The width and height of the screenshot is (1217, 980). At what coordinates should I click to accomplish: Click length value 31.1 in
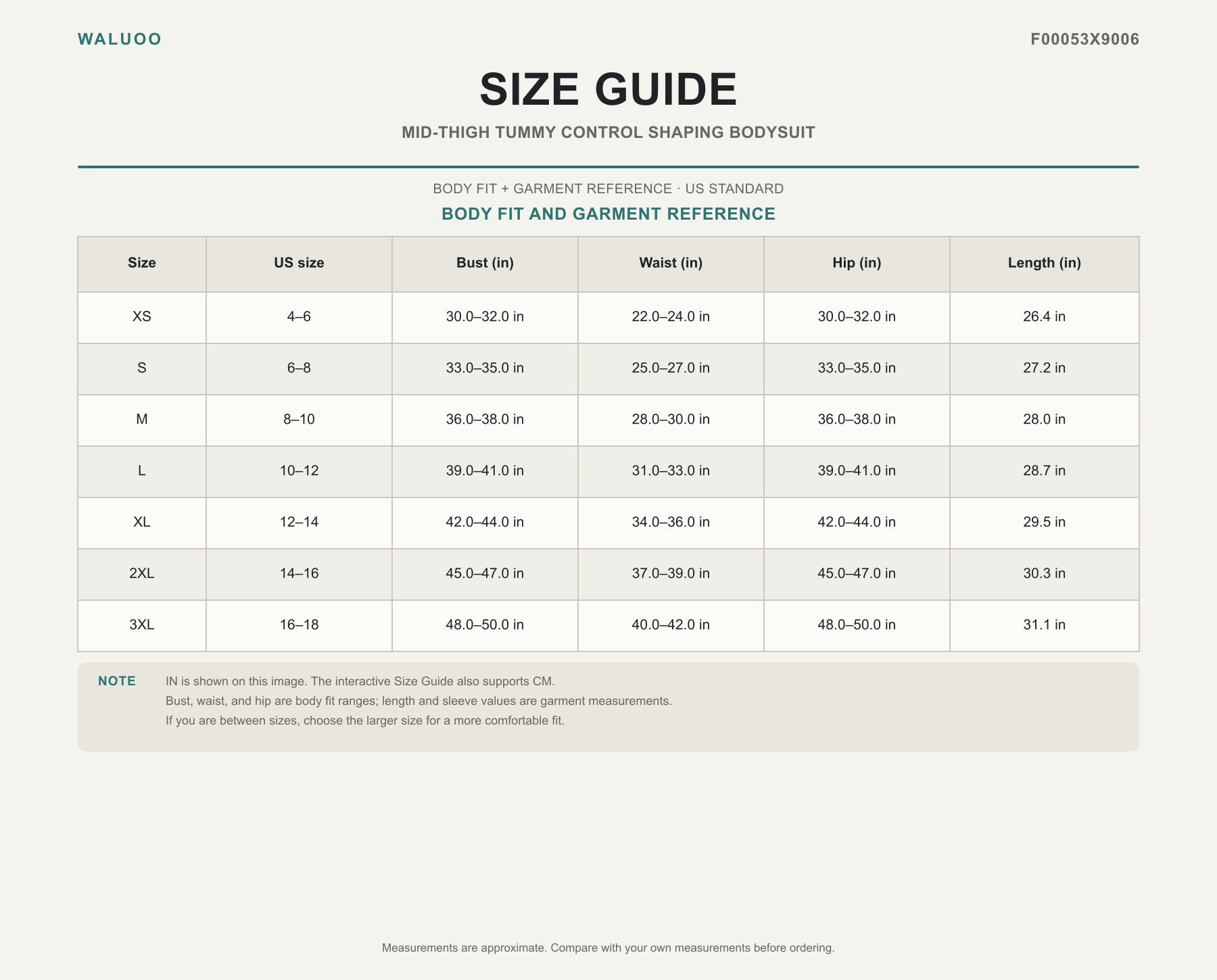1044,625
